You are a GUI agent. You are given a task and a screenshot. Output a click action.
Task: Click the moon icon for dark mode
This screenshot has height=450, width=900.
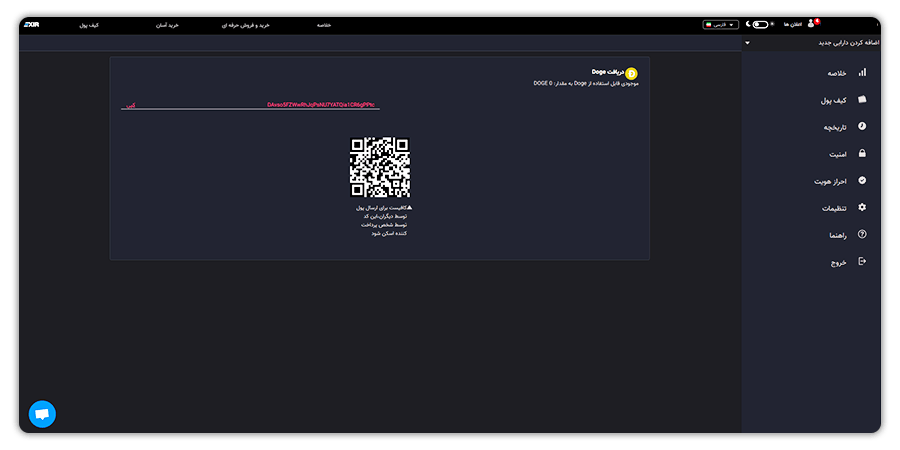pyautogui.click(x=748, y=25)
